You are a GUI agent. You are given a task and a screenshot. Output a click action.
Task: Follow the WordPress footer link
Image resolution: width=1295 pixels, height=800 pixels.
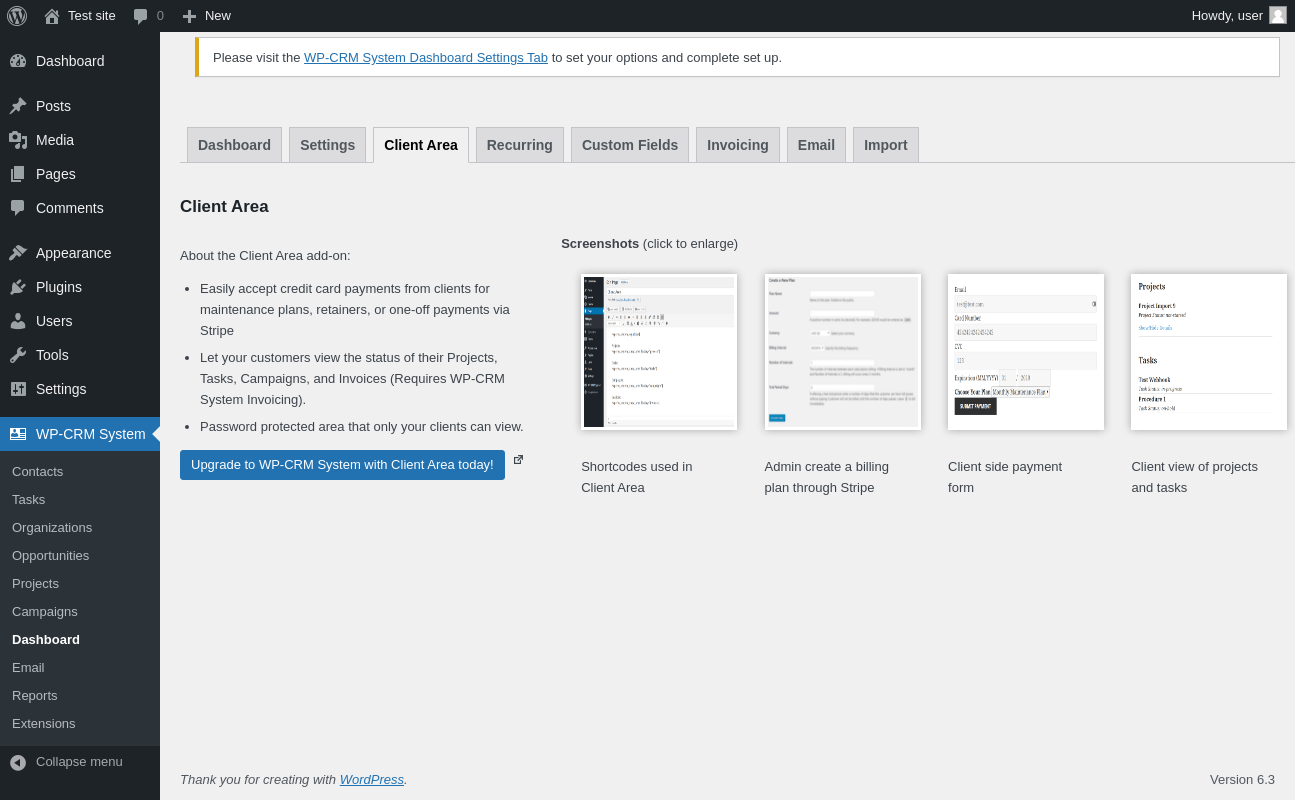tap(372, 779)
